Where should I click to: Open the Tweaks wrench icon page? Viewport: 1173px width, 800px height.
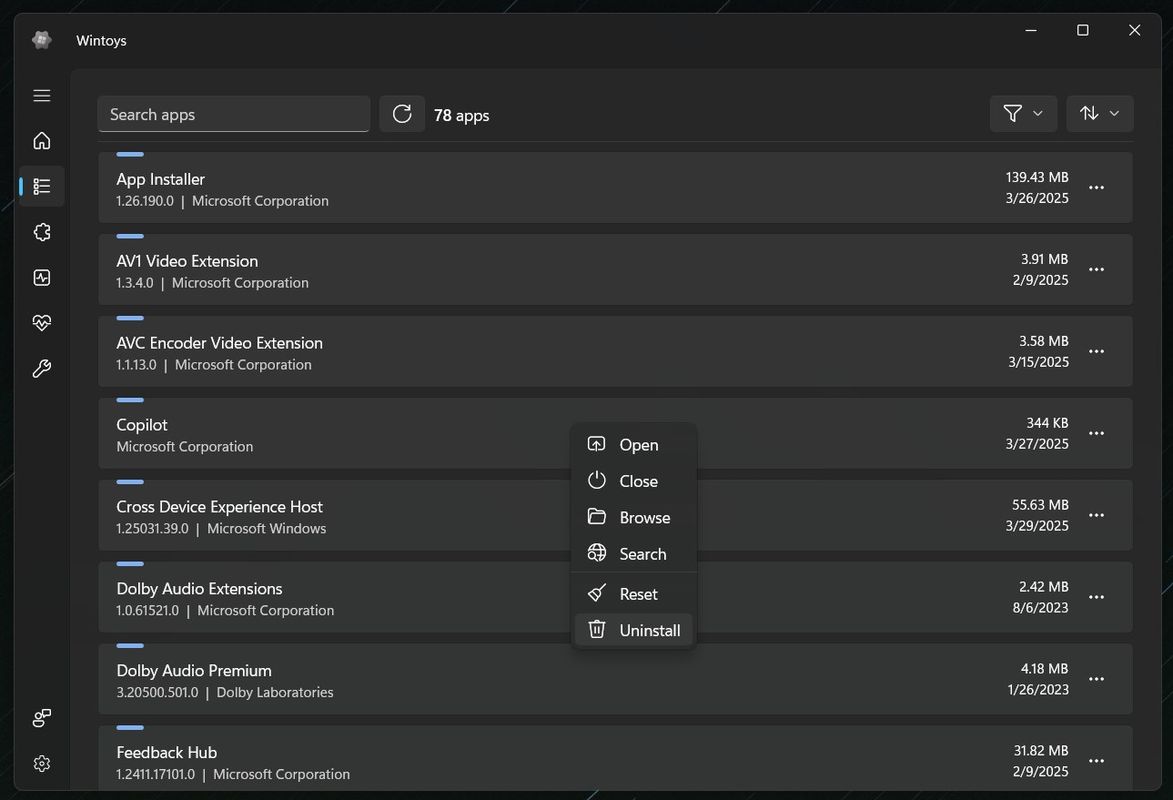click(42, 369)
